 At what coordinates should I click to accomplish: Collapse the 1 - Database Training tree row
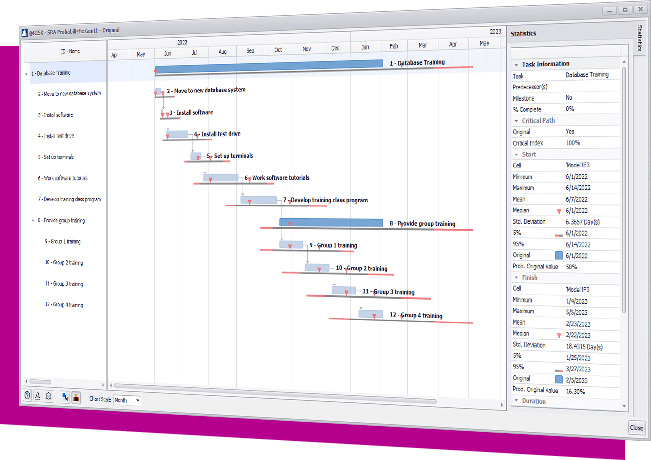point(27,74)
